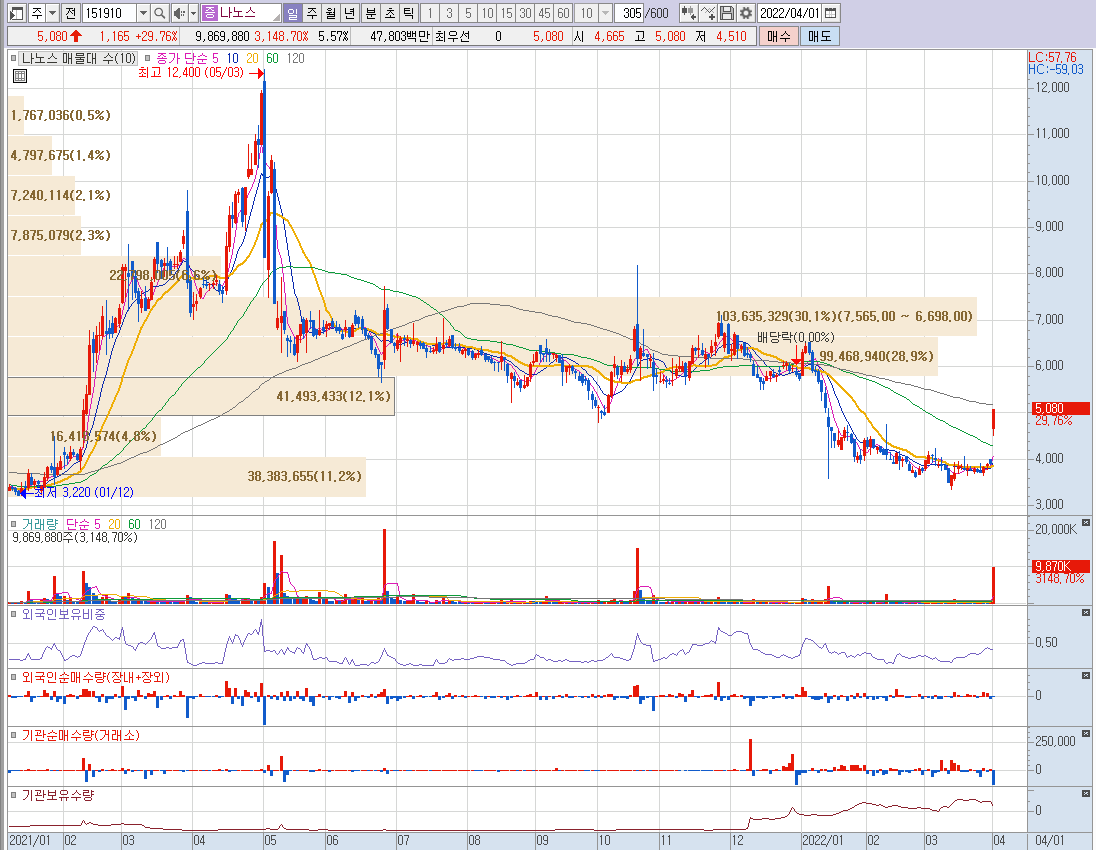Viewport: 1096px width, 850px height.
Task: Click the magenta 5 moving average label
Action: click(x=215, y=59)
